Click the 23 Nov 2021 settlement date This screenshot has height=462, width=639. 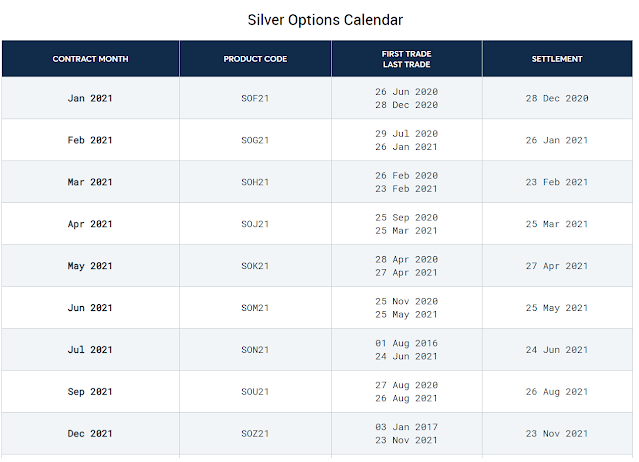pyautogui.click(x=557, y=434)
